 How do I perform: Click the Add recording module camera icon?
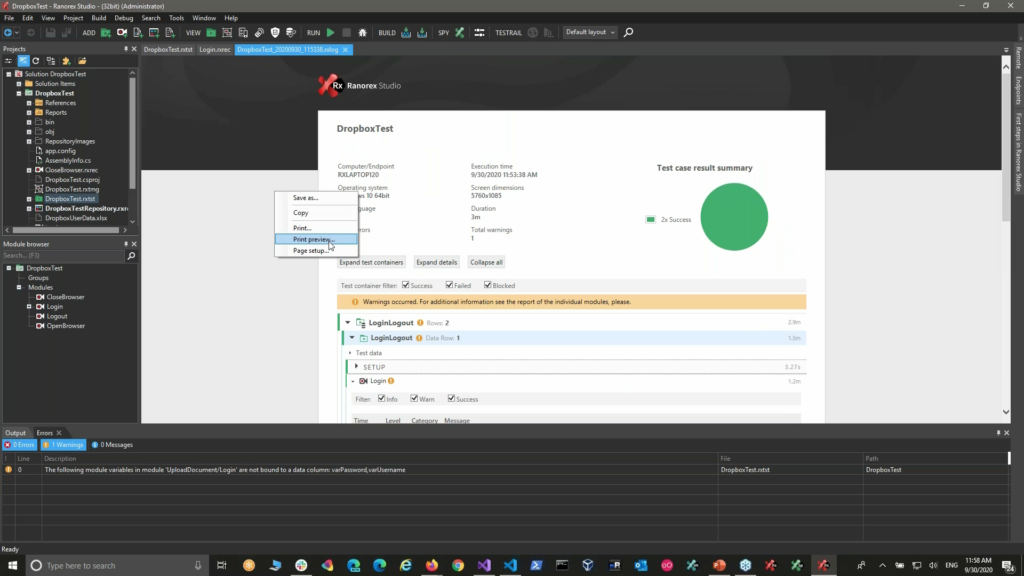point(121,32)
